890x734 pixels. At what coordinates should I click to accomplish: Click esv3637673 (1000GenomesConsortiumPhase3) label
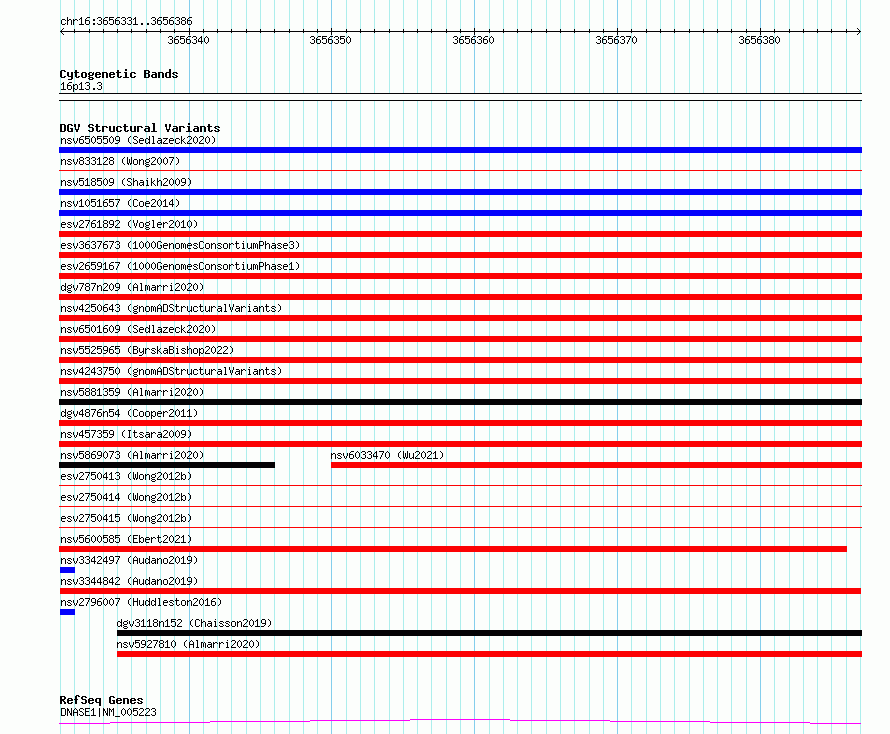[180, 245]
